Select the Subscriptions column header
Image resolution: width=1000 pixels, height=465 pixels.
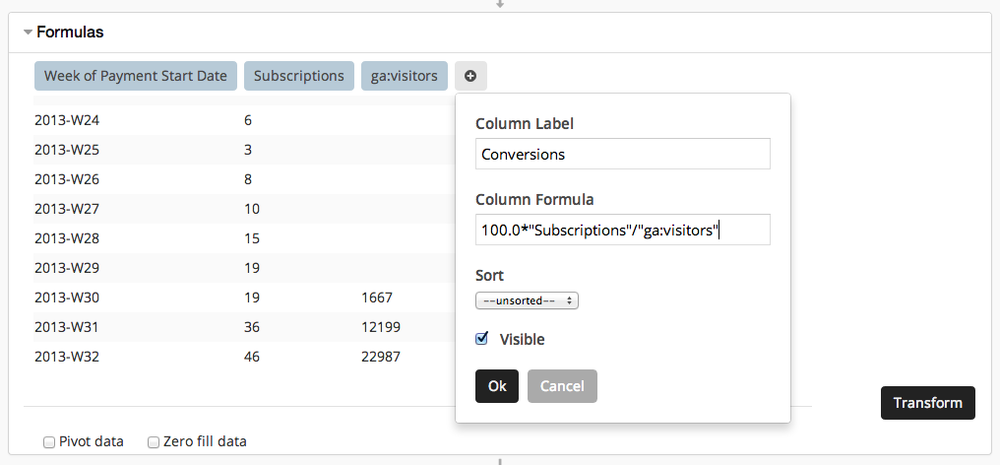coord(299,76)
